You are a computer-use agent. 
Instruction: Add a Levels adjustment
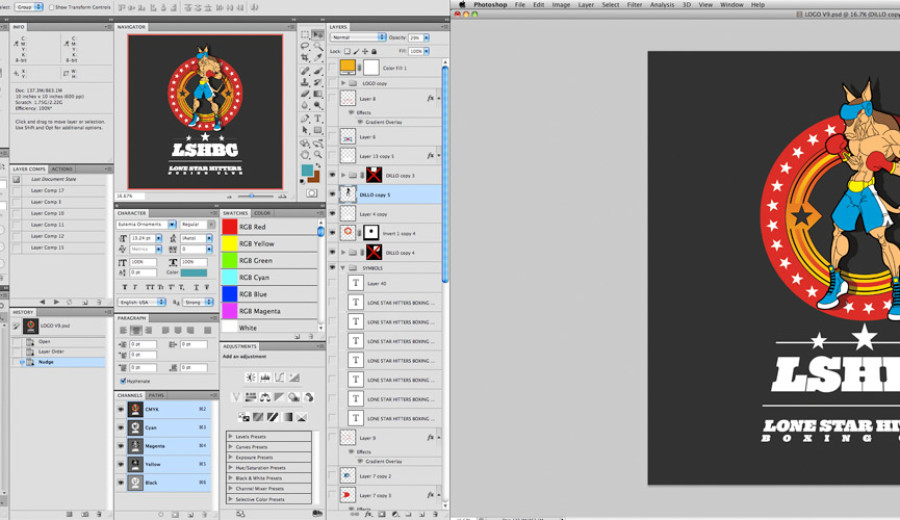click(x=265, y=377)
